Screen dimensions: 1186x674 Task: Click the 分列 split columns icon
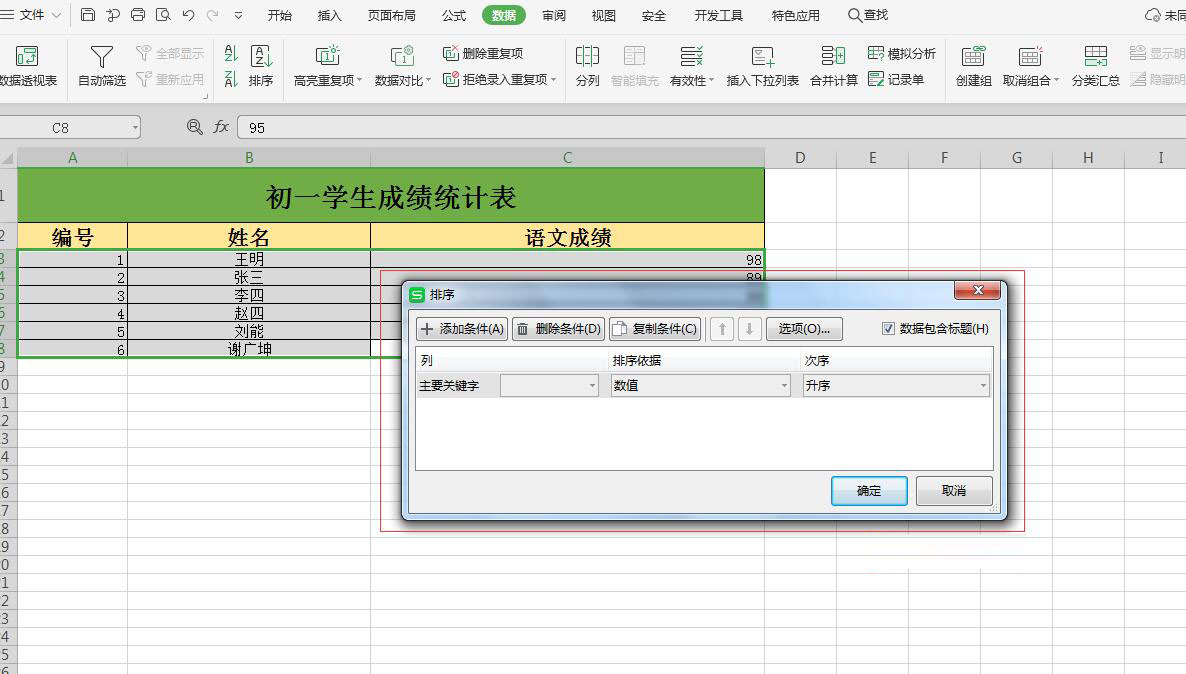click(588, 57)
